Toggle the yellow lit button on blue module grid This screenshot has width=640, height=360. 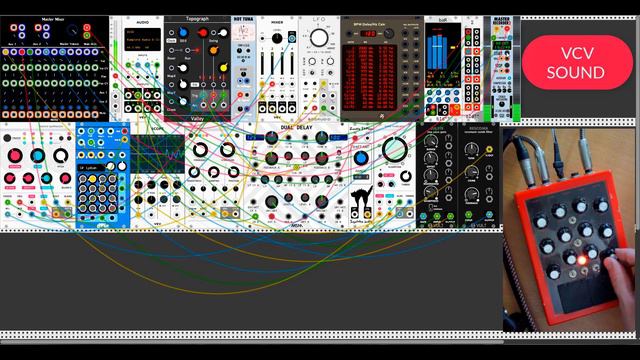point(93,179)
